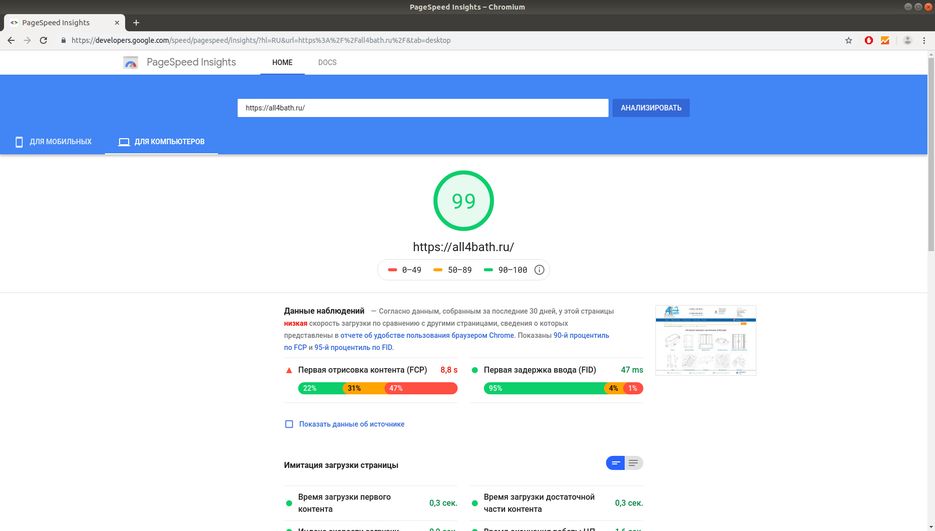935x531 pixels.
Task: Click the mobile phone icon in the tab bar
Action: 19,142
